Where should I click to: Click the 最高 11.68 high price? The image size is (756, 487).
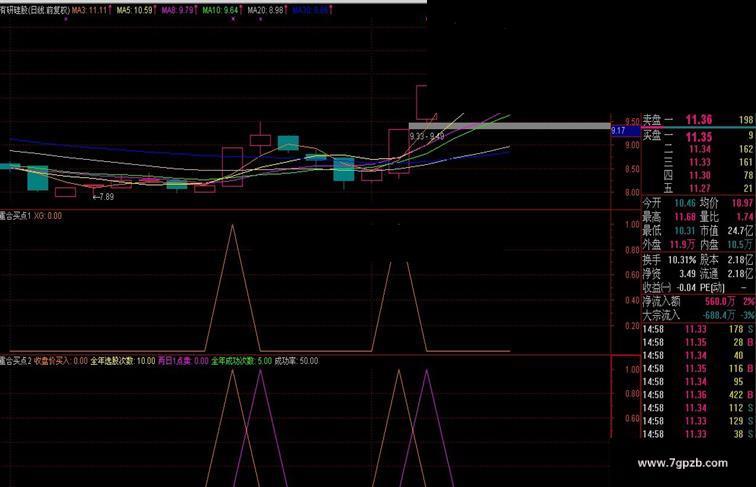685,217
